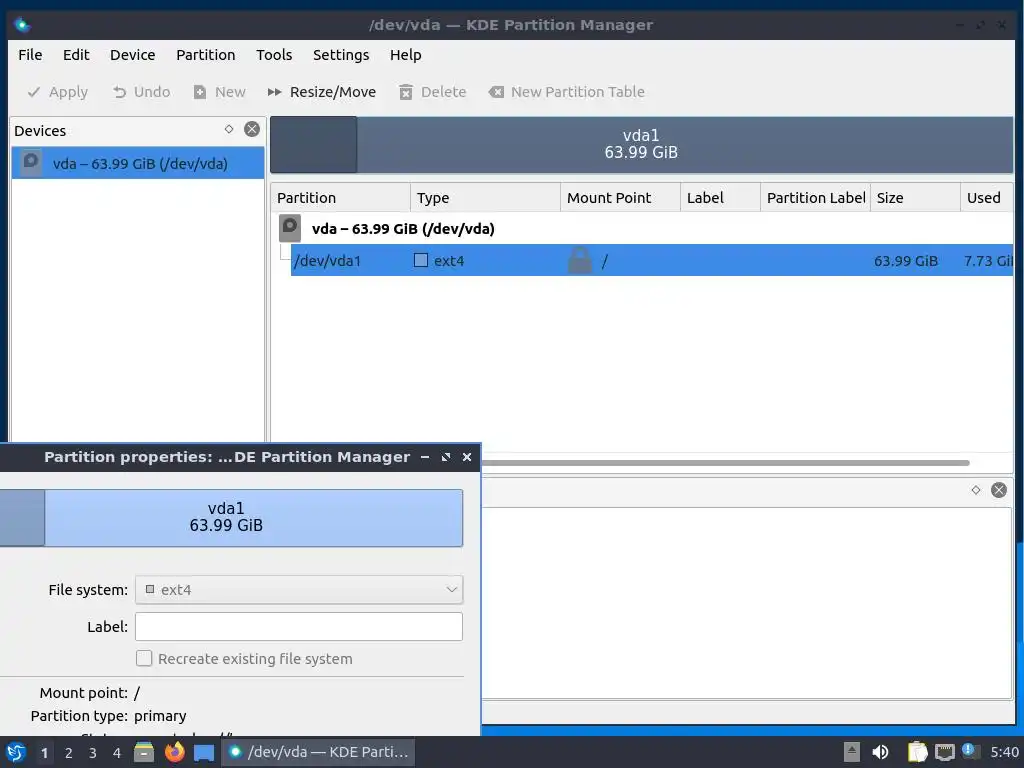Open the Help menu
The height and width of the screenshot is (768, 1024).
click(406, 55)
